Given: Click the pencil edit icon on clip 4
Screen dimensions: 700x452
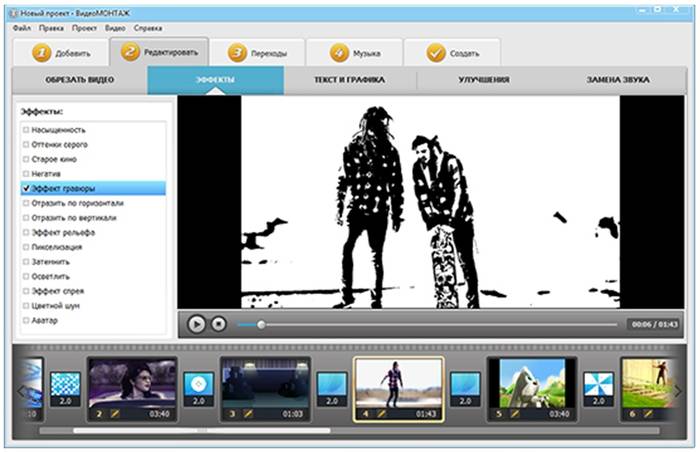Looking at the screenshot, I should pyautogui.click(x=380, y=412).
